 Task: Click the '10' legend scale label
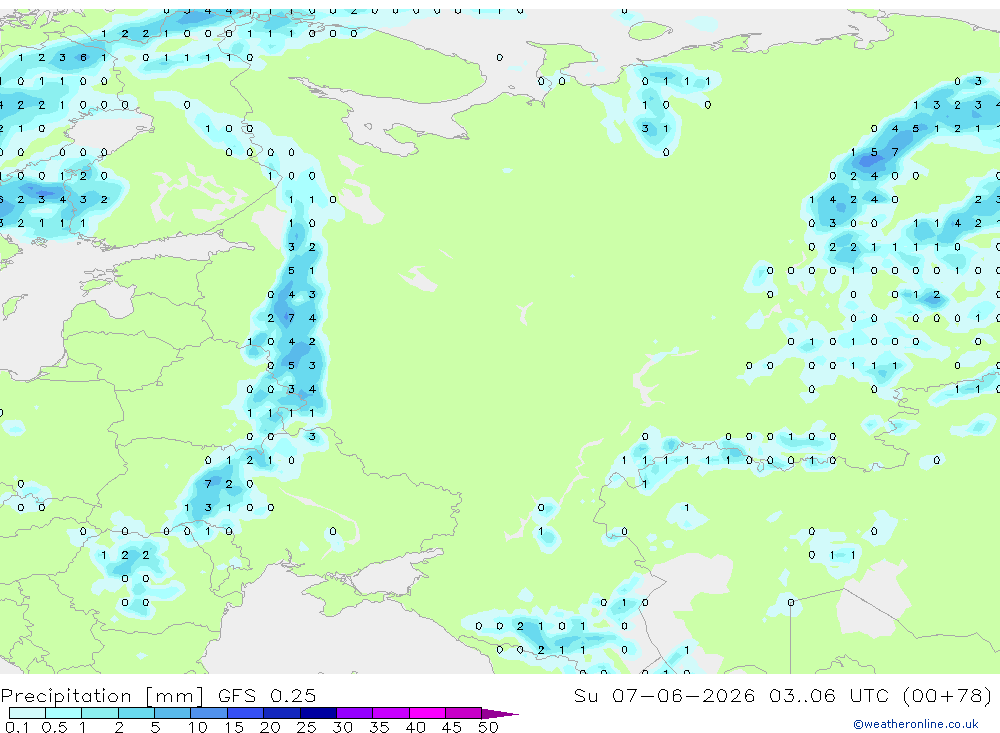pyautogui.click(x=198, y=727)
